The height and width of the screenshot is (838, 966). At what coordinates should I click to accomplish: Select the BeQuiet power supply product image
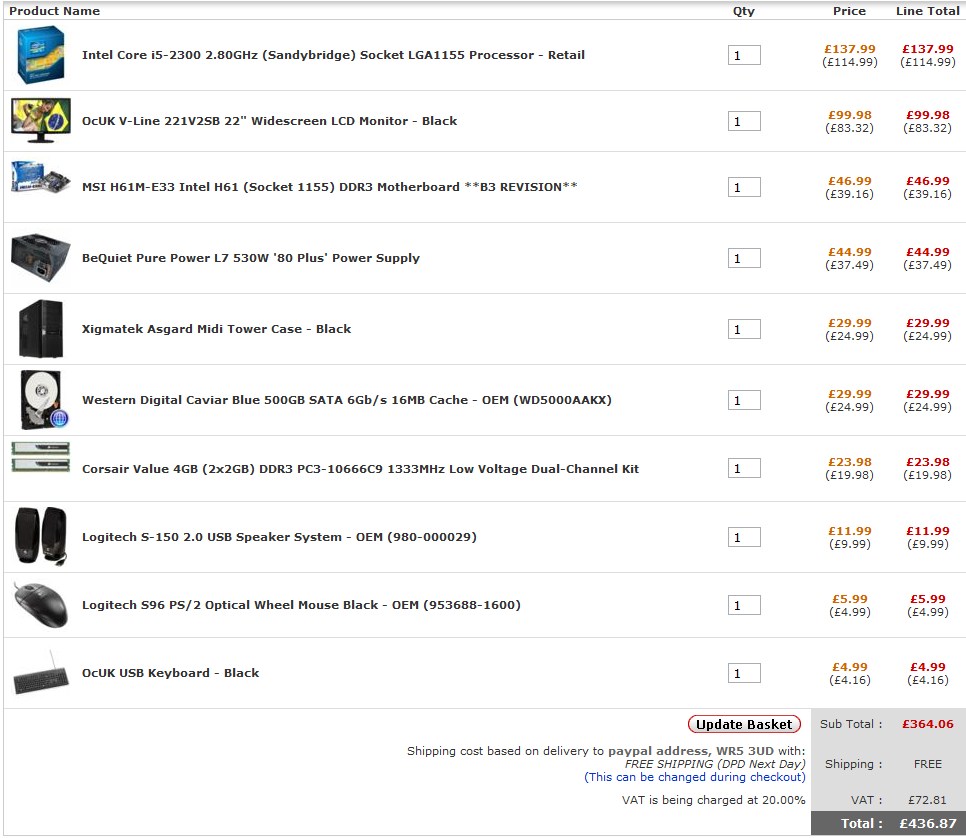[x=41, y=258]
